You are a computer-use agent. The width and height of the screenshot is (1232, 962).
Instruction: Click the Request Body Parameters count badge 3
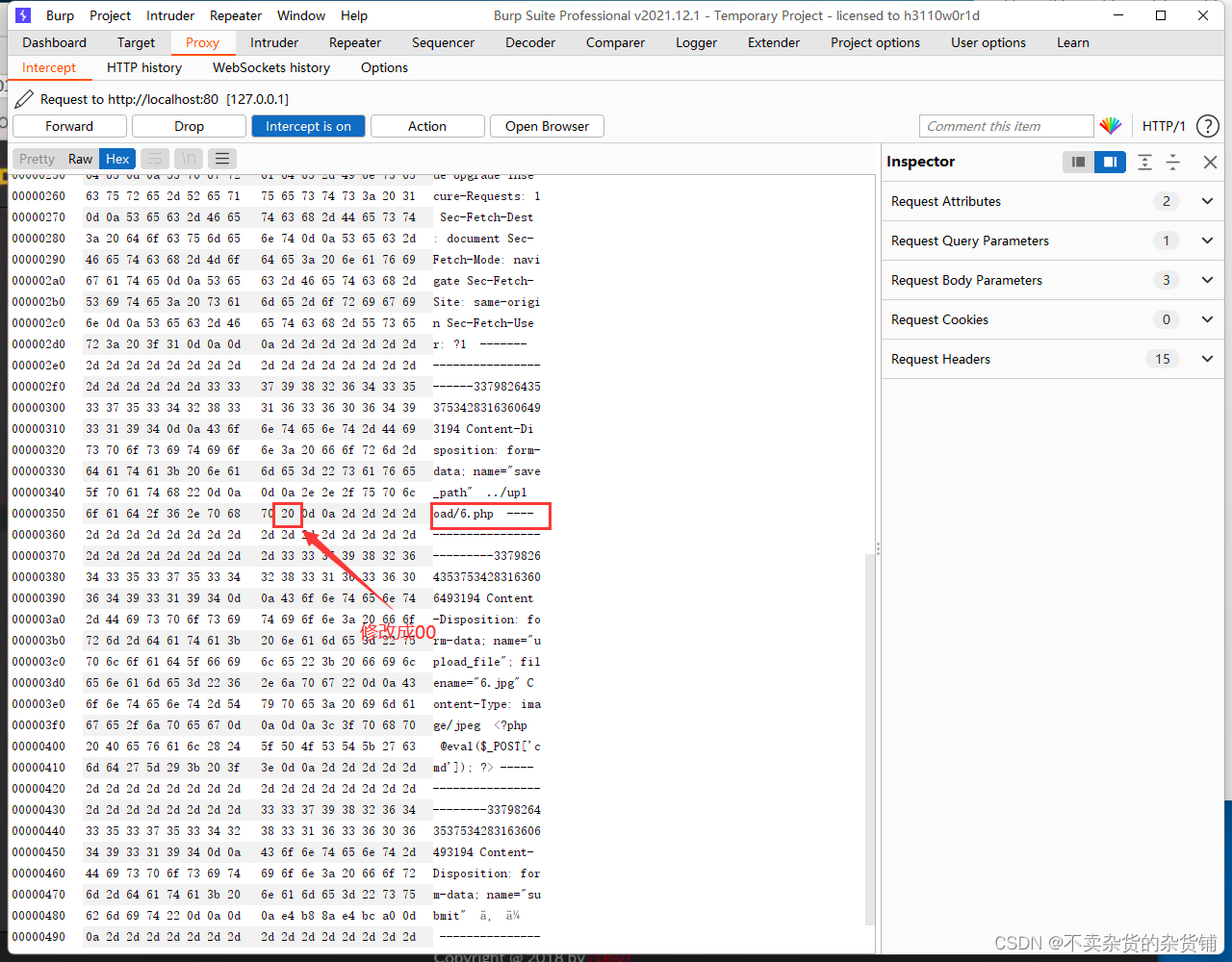pyautogui.click(x=1167, y=280)
